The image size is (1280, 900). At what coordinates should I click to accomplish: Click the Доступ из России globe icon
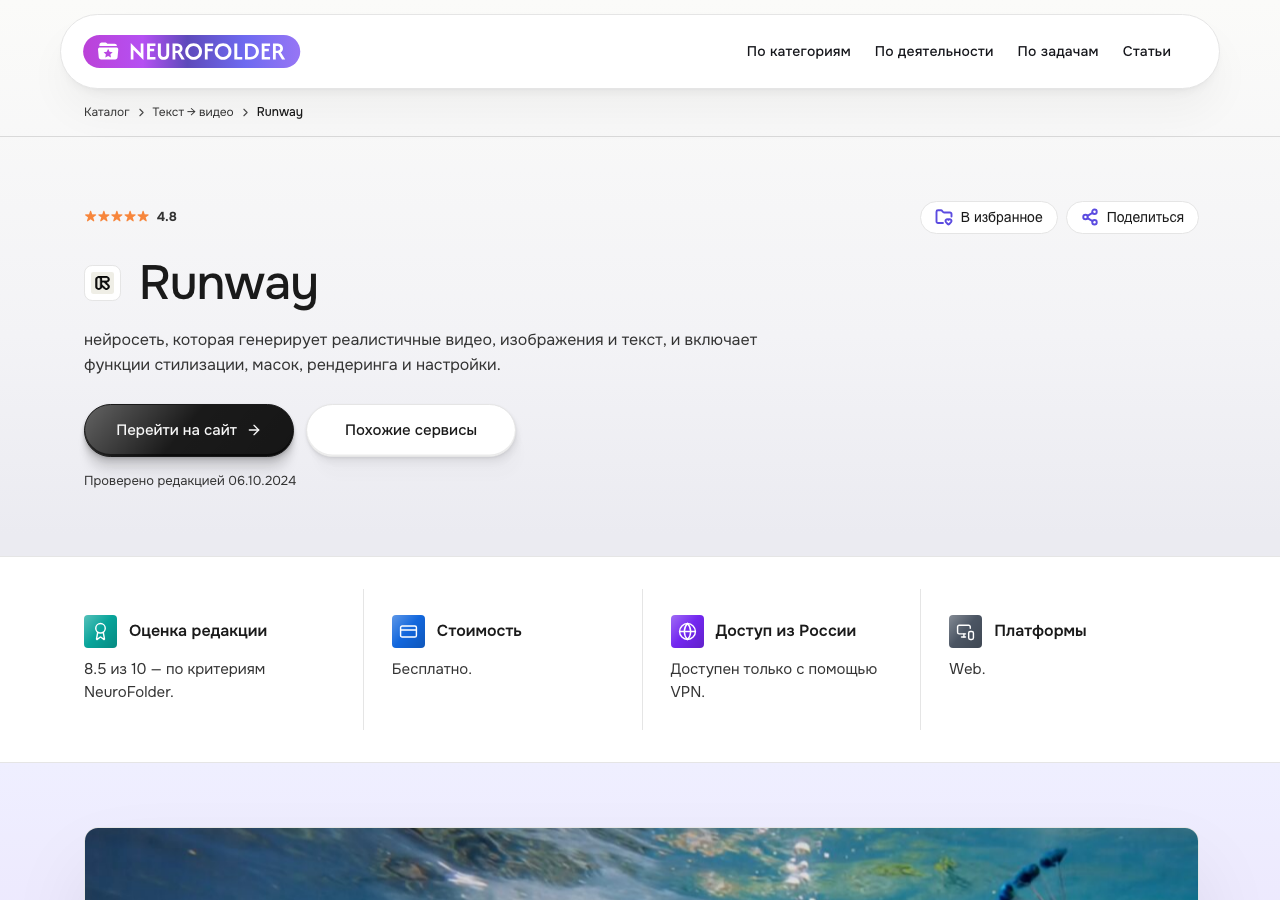tap(687, 631)
